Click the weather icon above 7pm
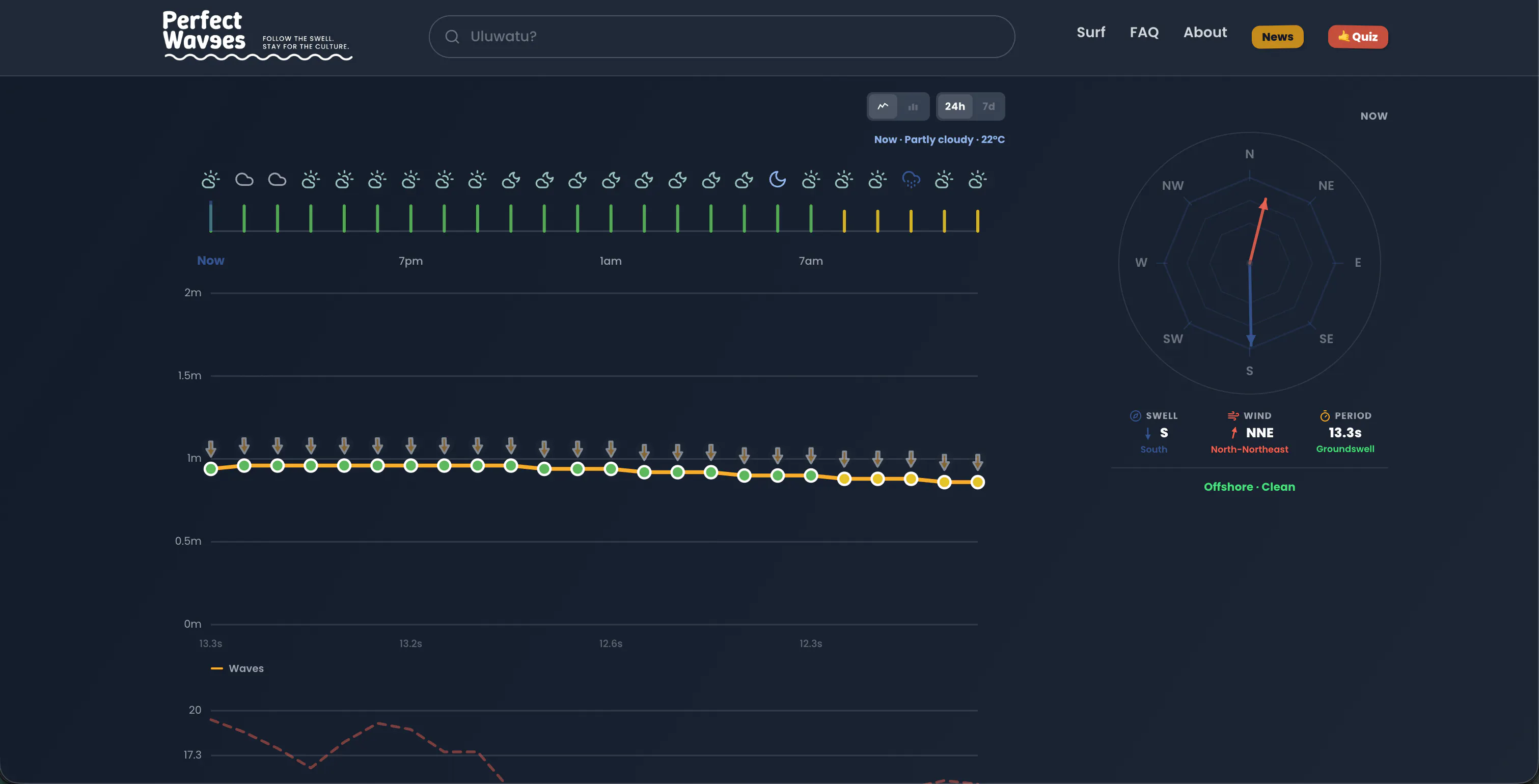Image resolution: width=1539 pixels, height=784 pixels. click(x=410, y=179)
